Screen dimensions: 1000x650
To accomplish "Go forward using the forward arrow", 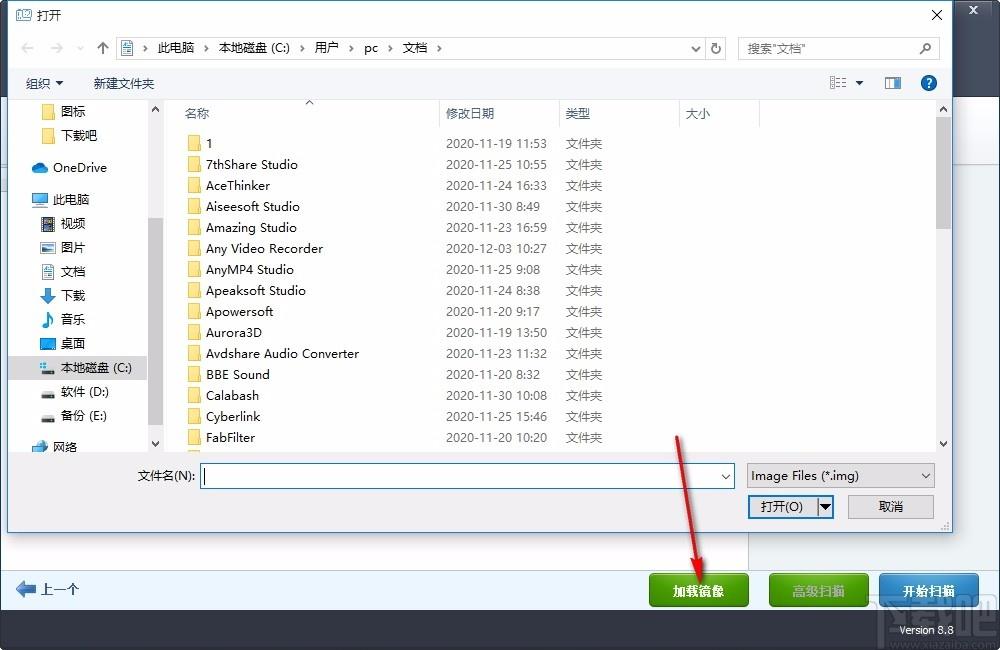I will tap(57, 48).
